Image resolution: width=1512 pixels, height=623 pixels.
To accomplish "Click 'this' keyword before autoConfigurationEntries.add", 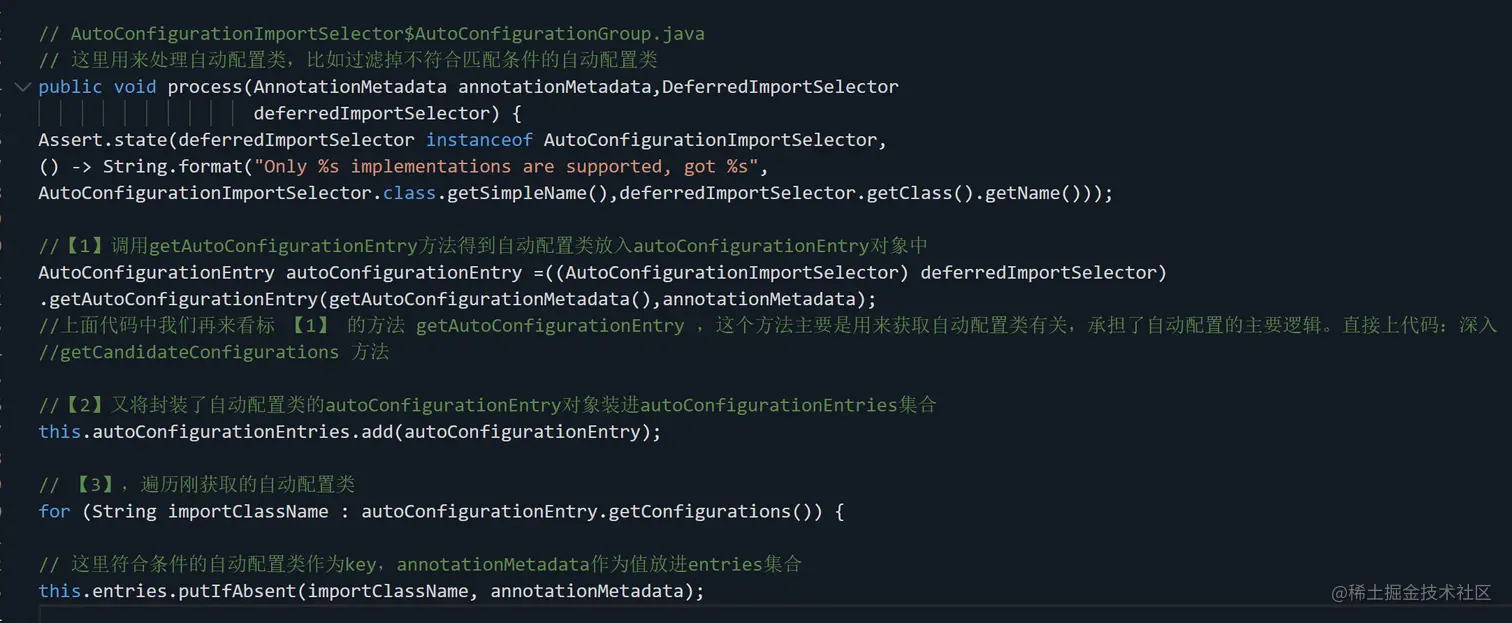I will pyautogui.click(x=59, y=432).
